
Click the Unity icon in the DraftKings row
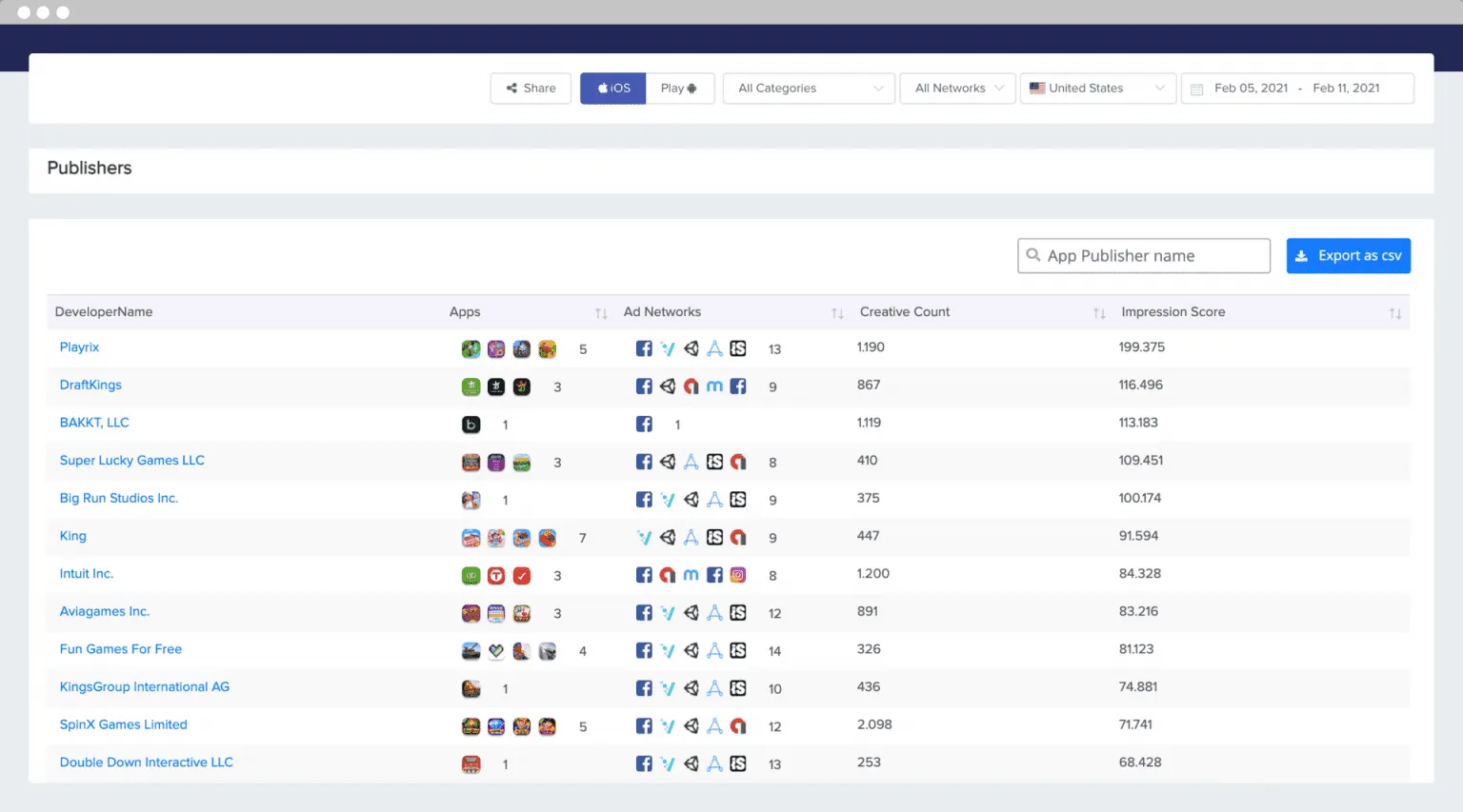pos(668,386)
